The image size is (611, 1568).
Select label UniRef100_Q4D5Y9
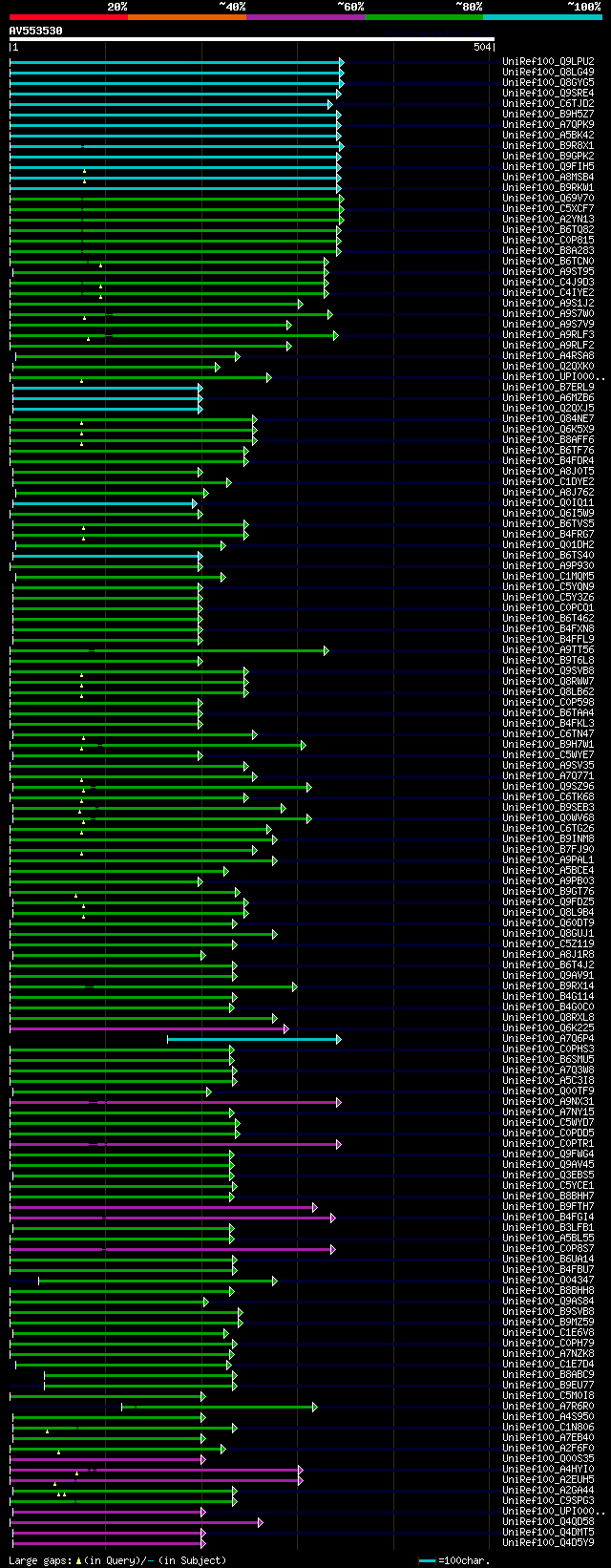coord(548,1542)
